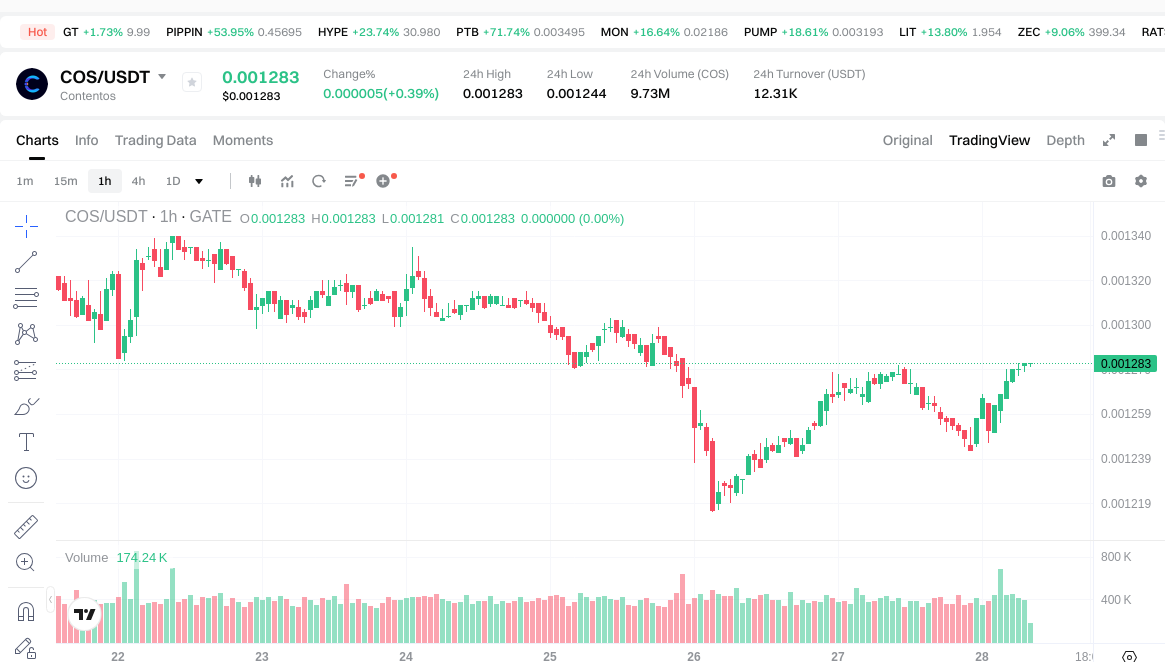Open the ruler measure tool
This screenshot has width=1165, height=662.
pyautogui.click(x=26, y=526)
